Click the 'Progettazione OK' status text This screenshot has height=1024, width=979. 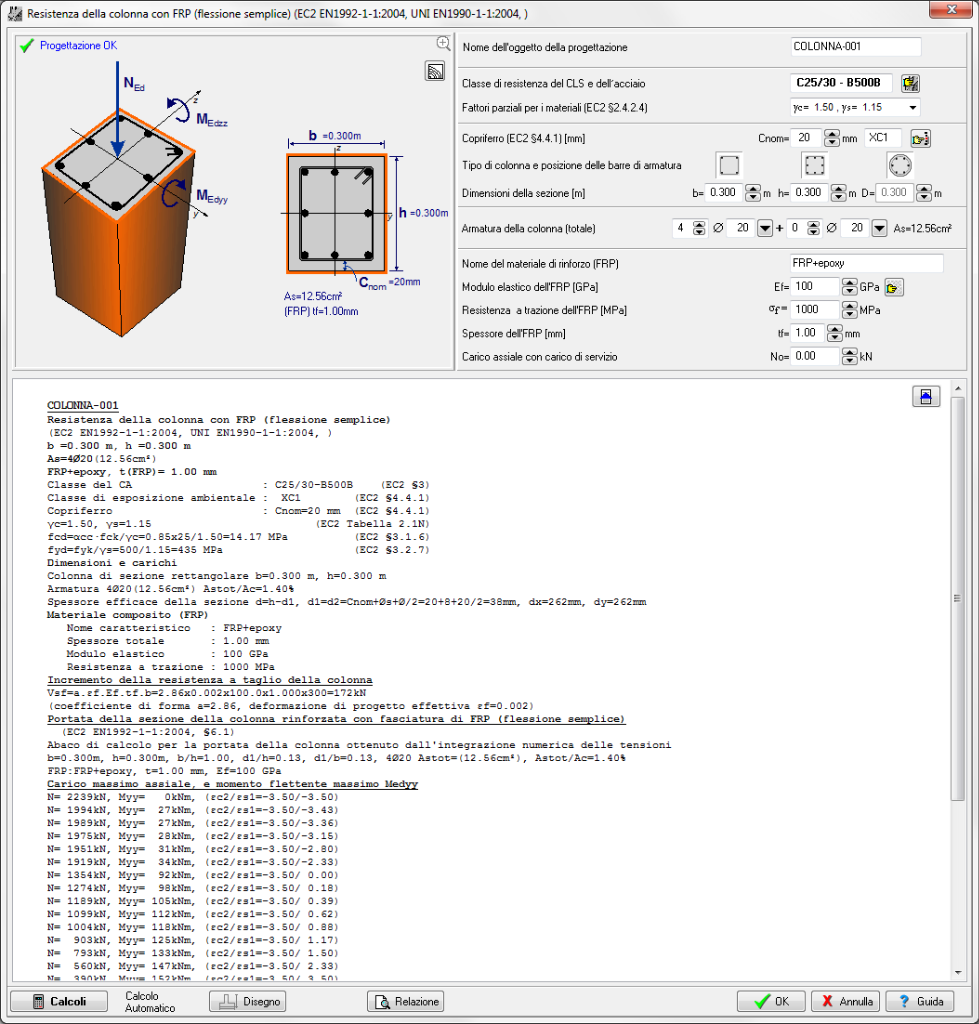coord(79,46)
